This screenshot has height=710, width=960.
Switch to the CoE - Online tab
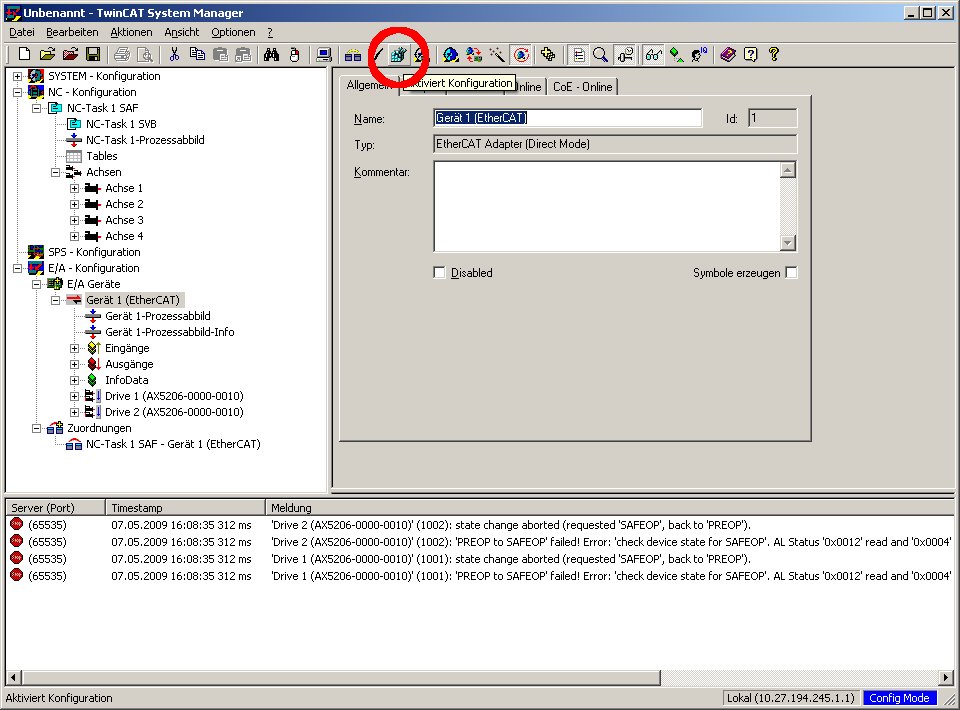point(583,87)
